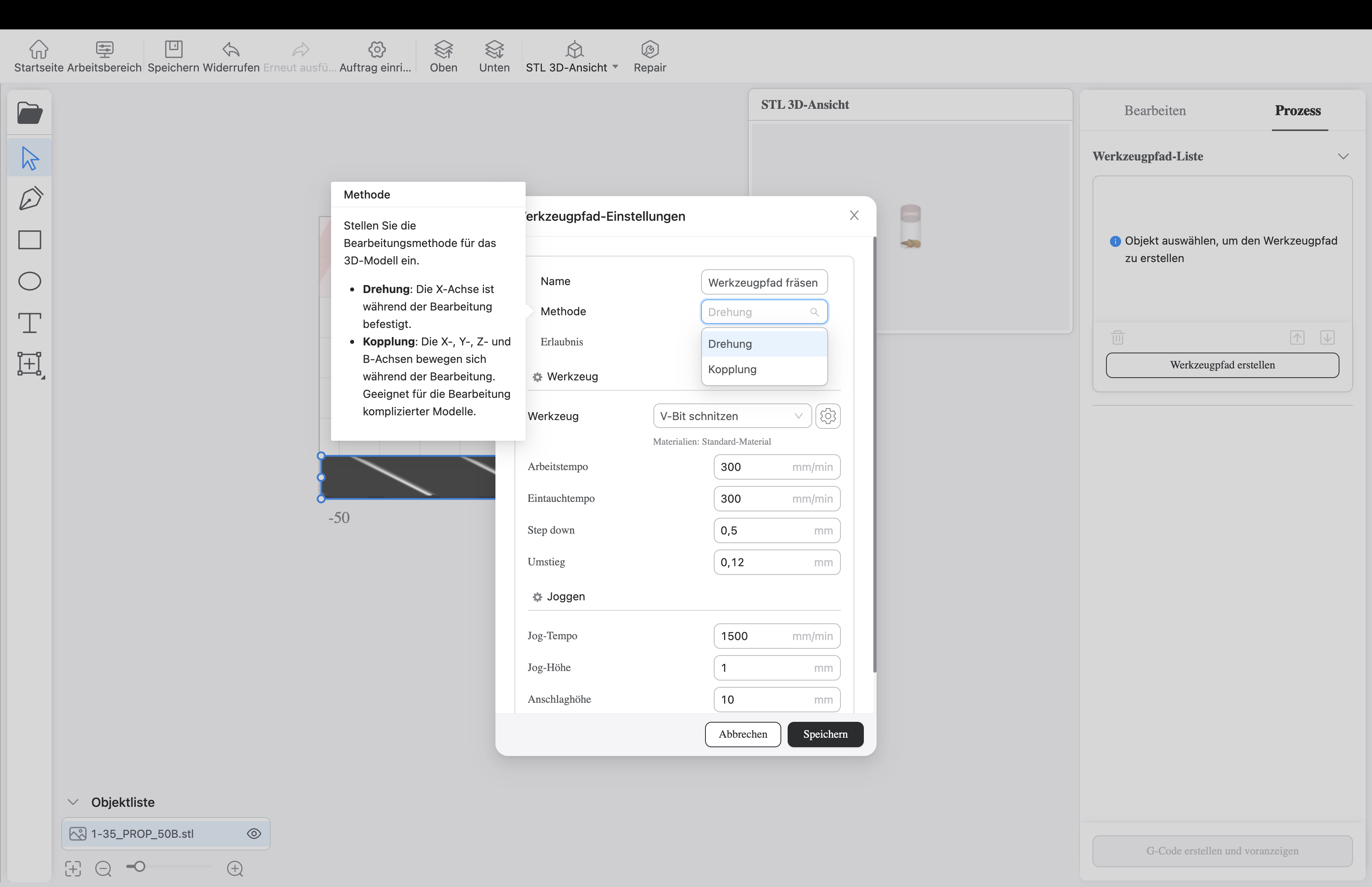Select the Pen drawing tool
Image resolution: width=1372 pixels, height=887 pixels.
click(x=31, y=198)
